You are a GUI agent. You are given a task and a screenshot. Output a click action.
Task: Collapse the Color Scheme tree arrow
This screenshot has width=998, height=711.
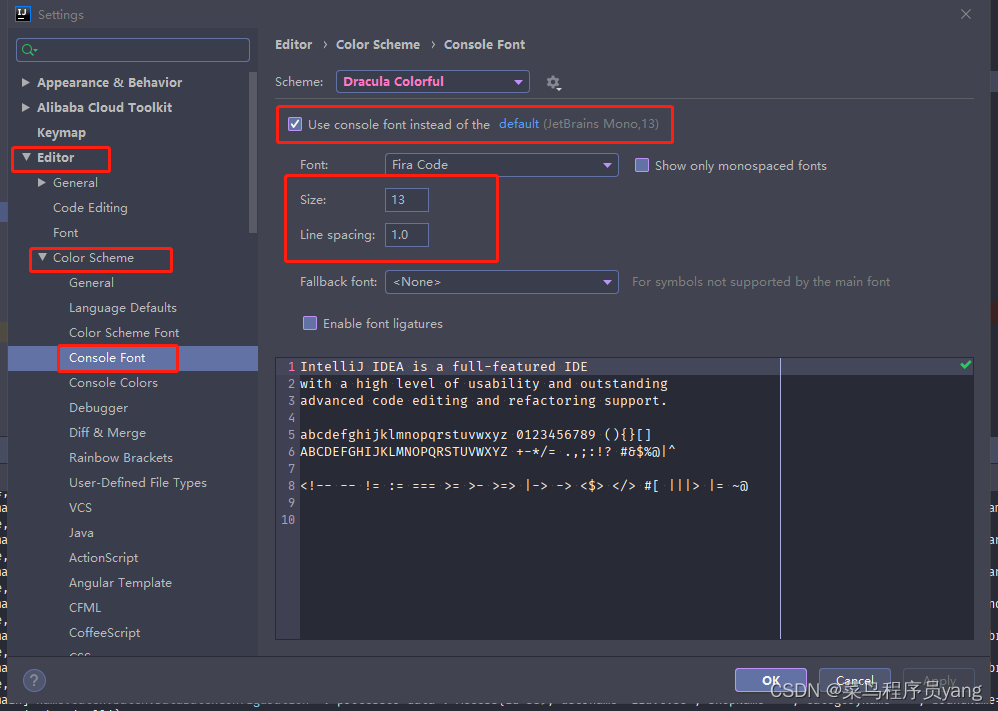click(43, 257)
